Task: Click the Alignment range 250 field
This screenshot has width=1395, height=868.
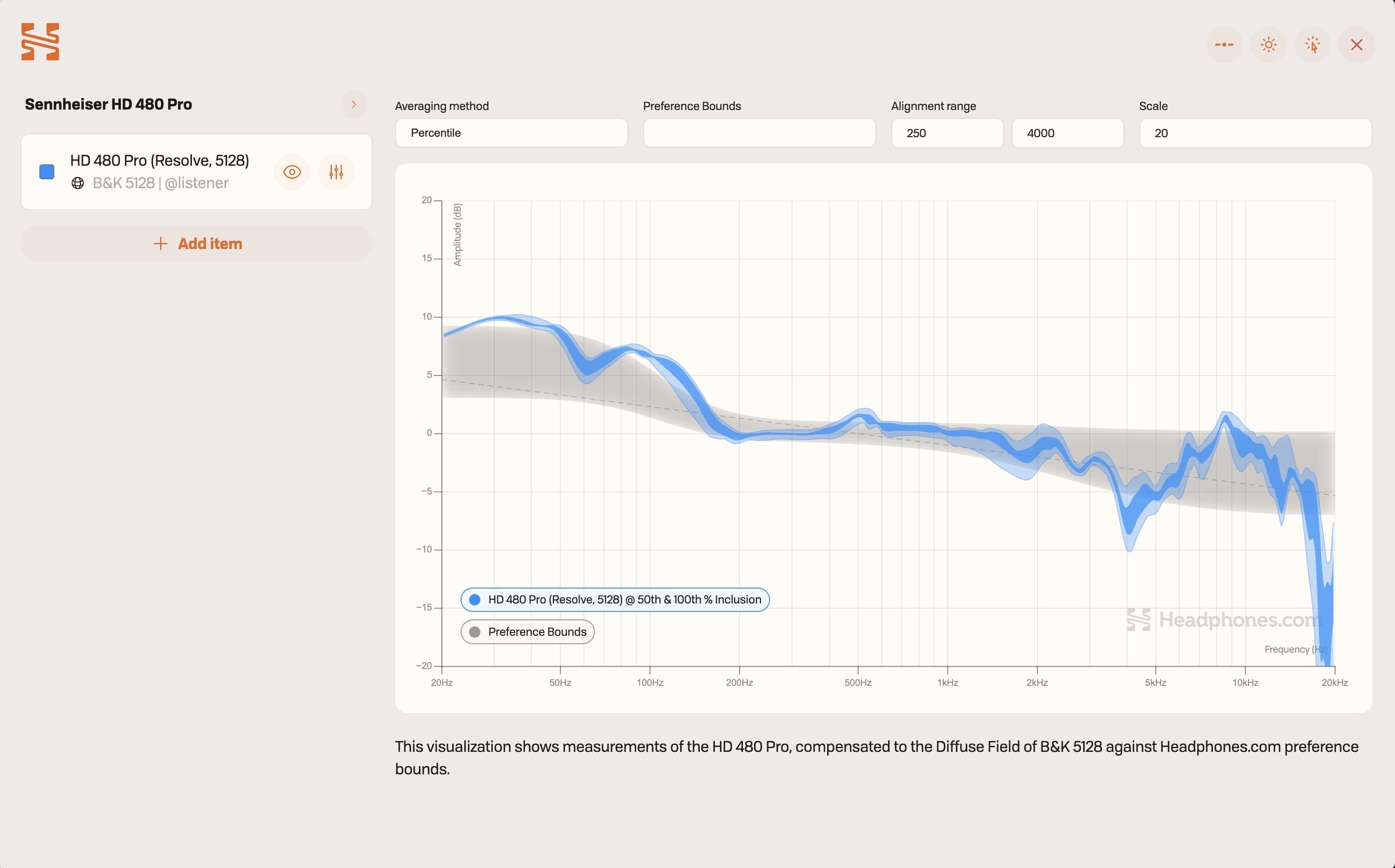Action: tap(947, 133)
